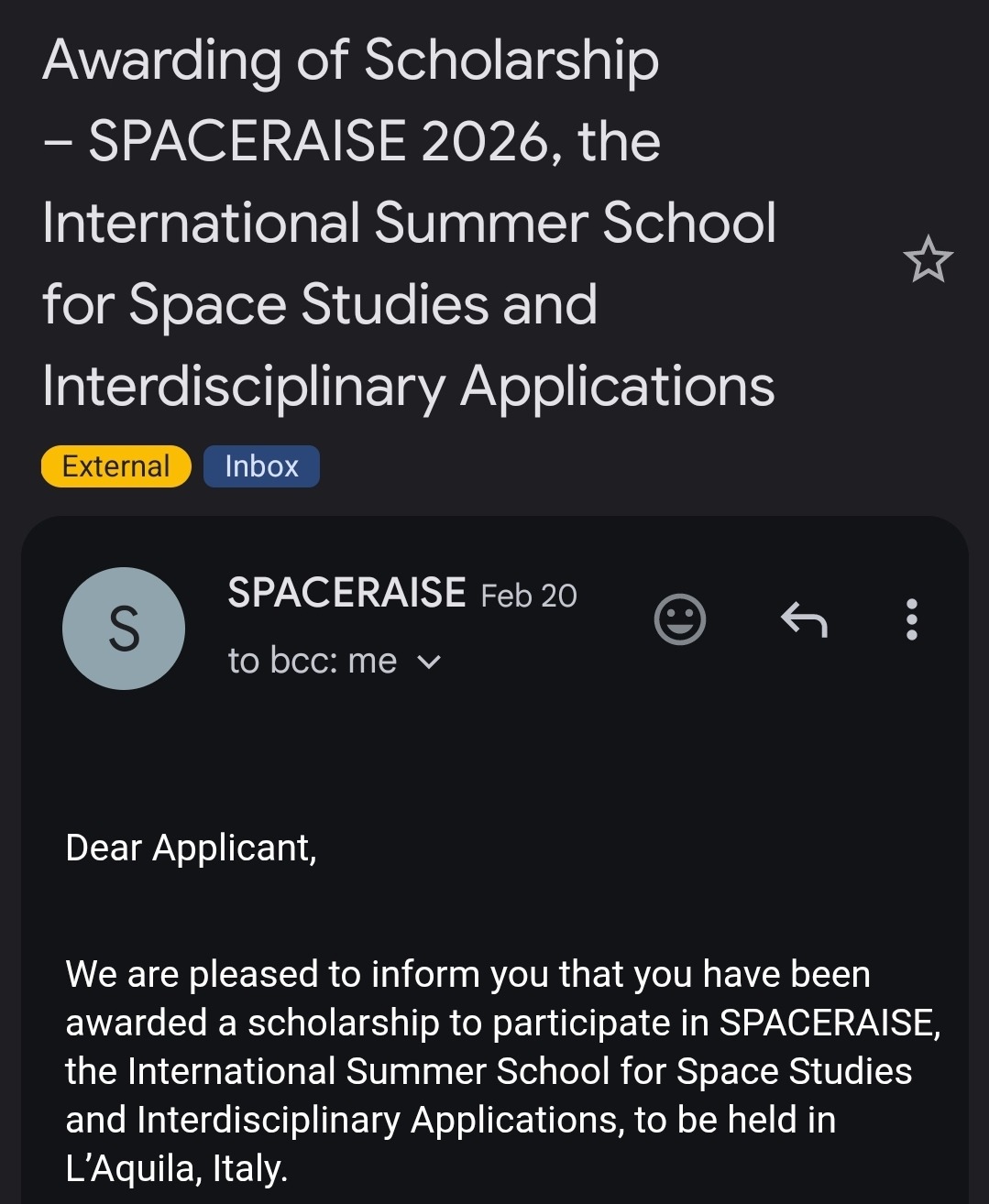Click "L'Aquila, Italy." in the email body
This screenshot has width=989, height=1204.
[177, 1168]
